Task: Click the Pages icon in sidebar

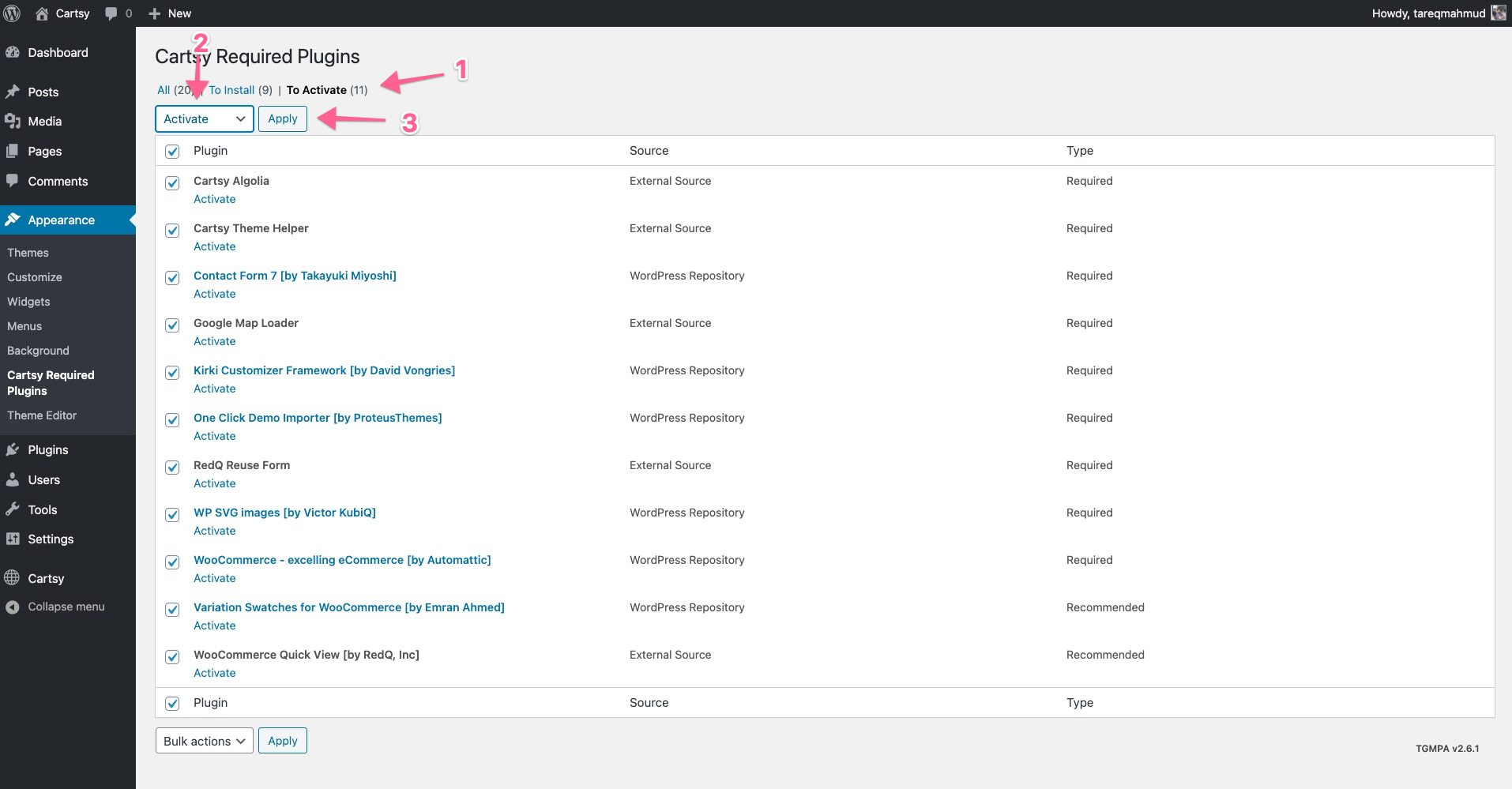Action: (13, 151)
